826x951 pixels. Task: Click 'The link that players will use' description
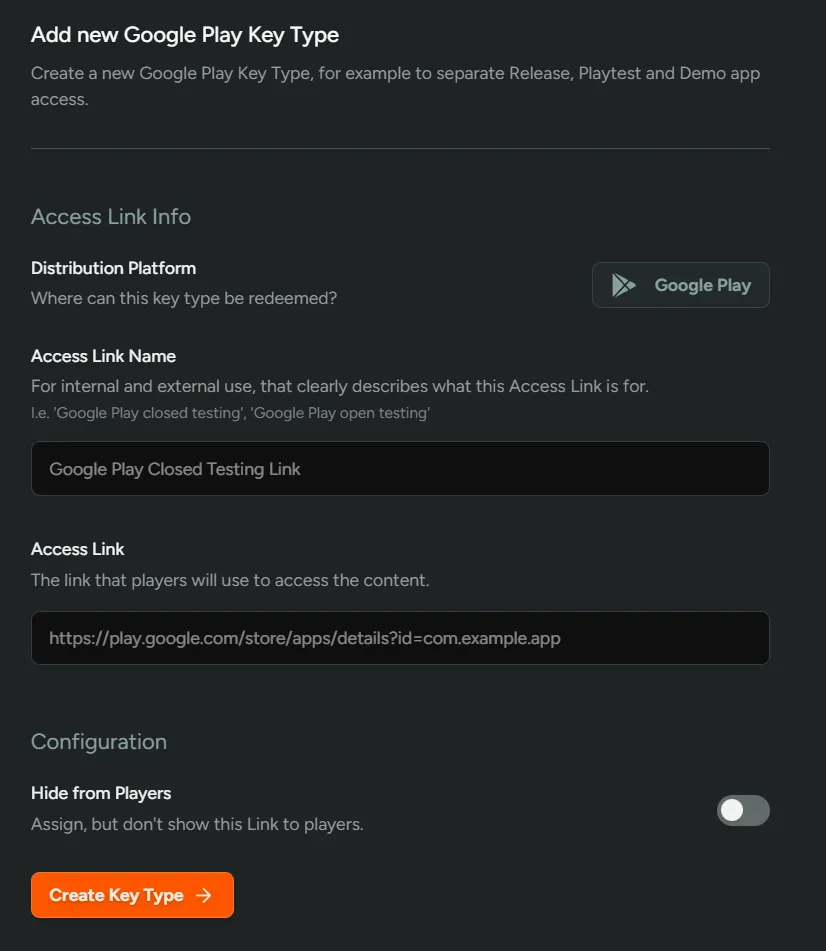coord(230,580)
